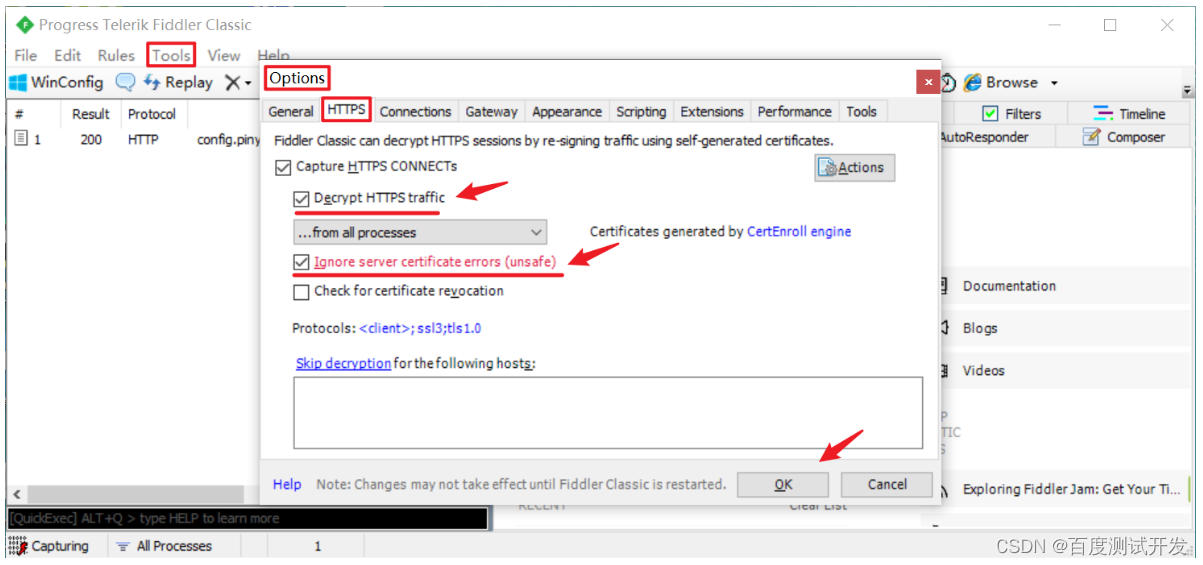Open the Scripting tab
The height and width of the screenshot is (565, 1203).
[x=641, y=111]
